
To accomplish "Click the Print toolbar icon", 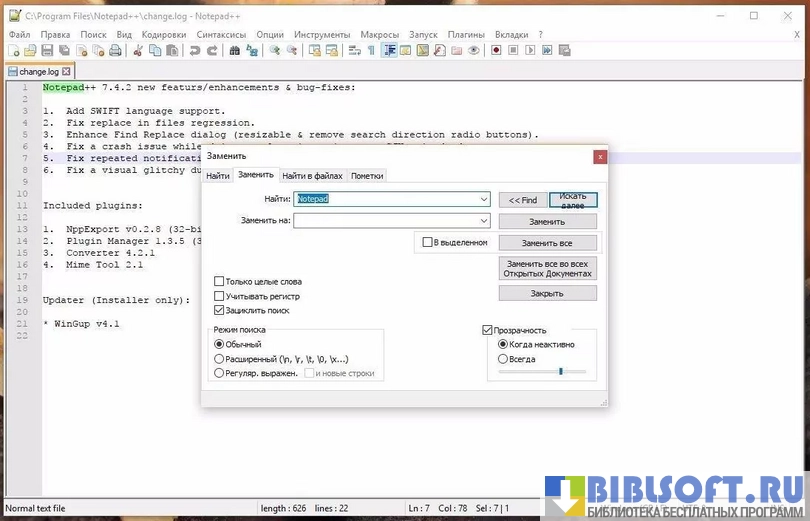I will (x=115, y=50).
